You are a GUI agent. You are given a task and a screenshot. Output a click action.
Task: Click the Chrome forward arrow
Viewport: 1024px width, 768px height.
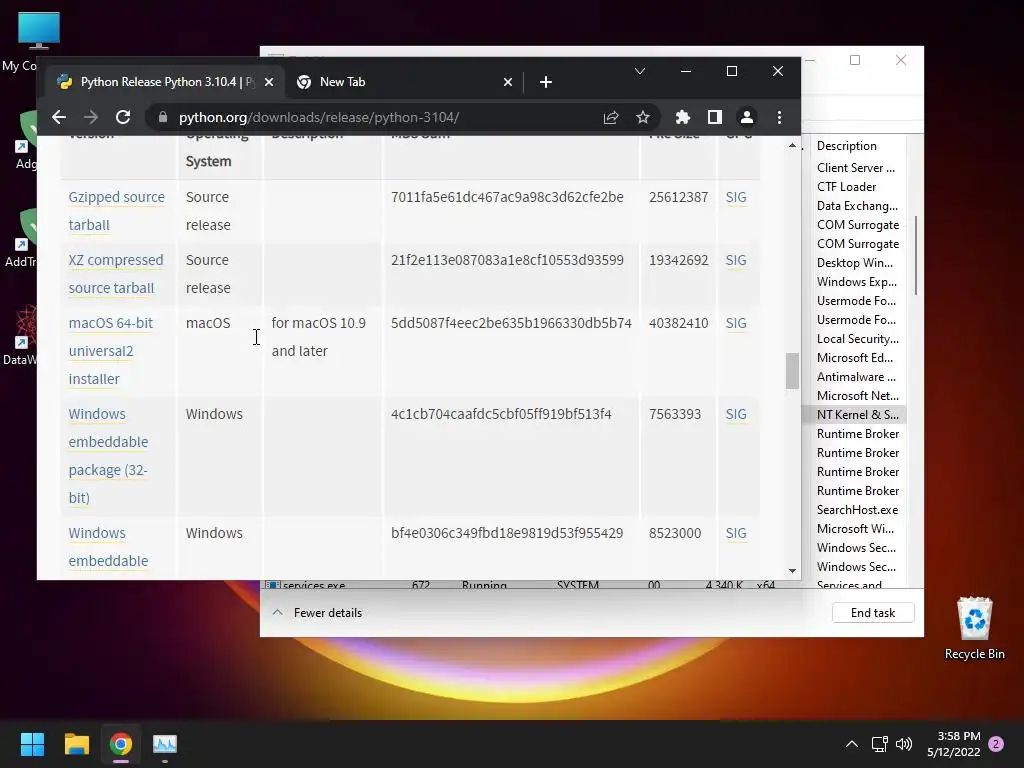click(91, 118)
